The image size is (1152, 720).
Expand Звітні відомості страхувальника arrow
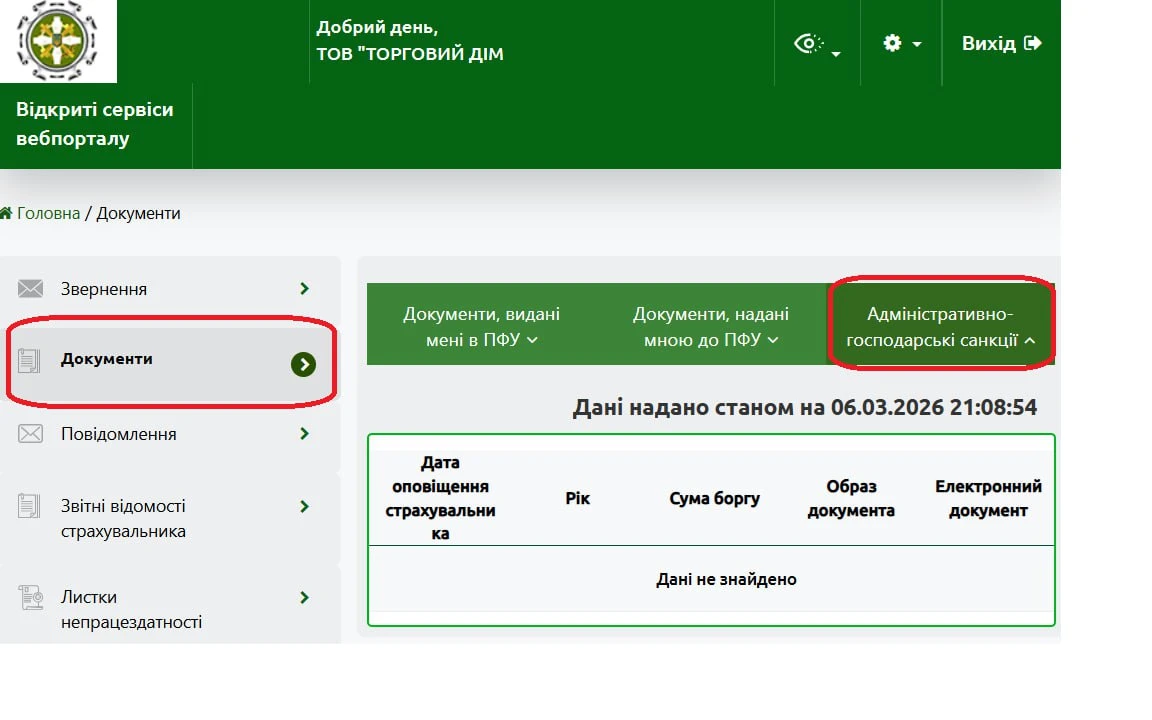point(304,507)
